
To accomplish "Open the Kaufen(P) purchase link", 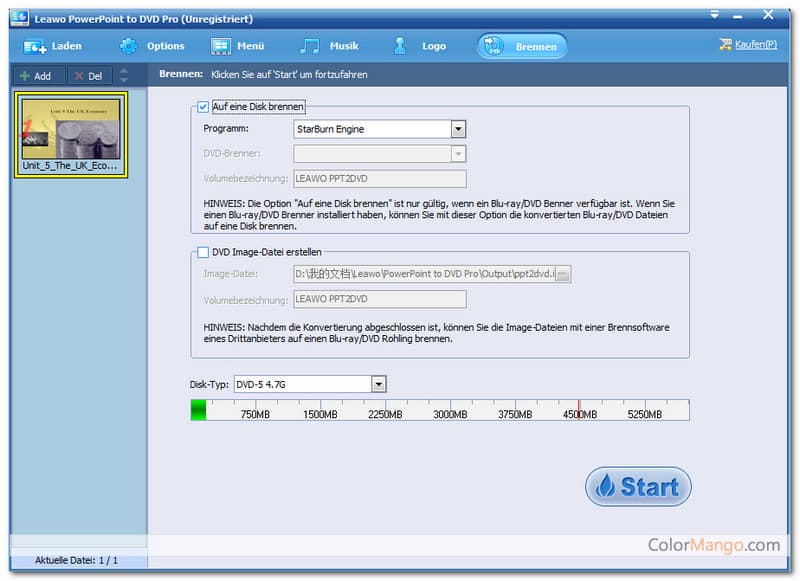I will point(756,44).
